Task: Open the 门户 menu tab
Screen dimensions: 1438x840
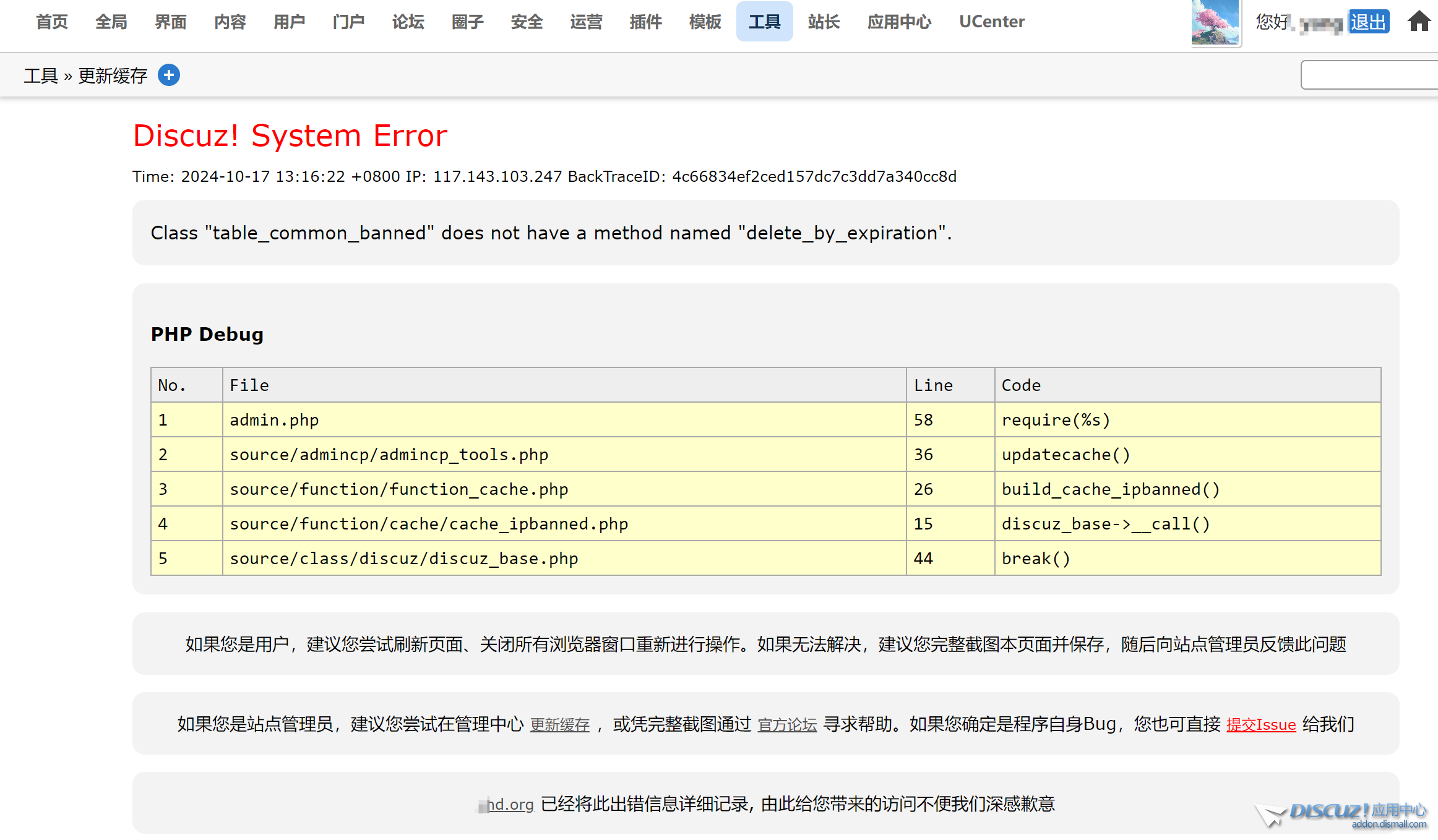Action: (x=349, y=22)
